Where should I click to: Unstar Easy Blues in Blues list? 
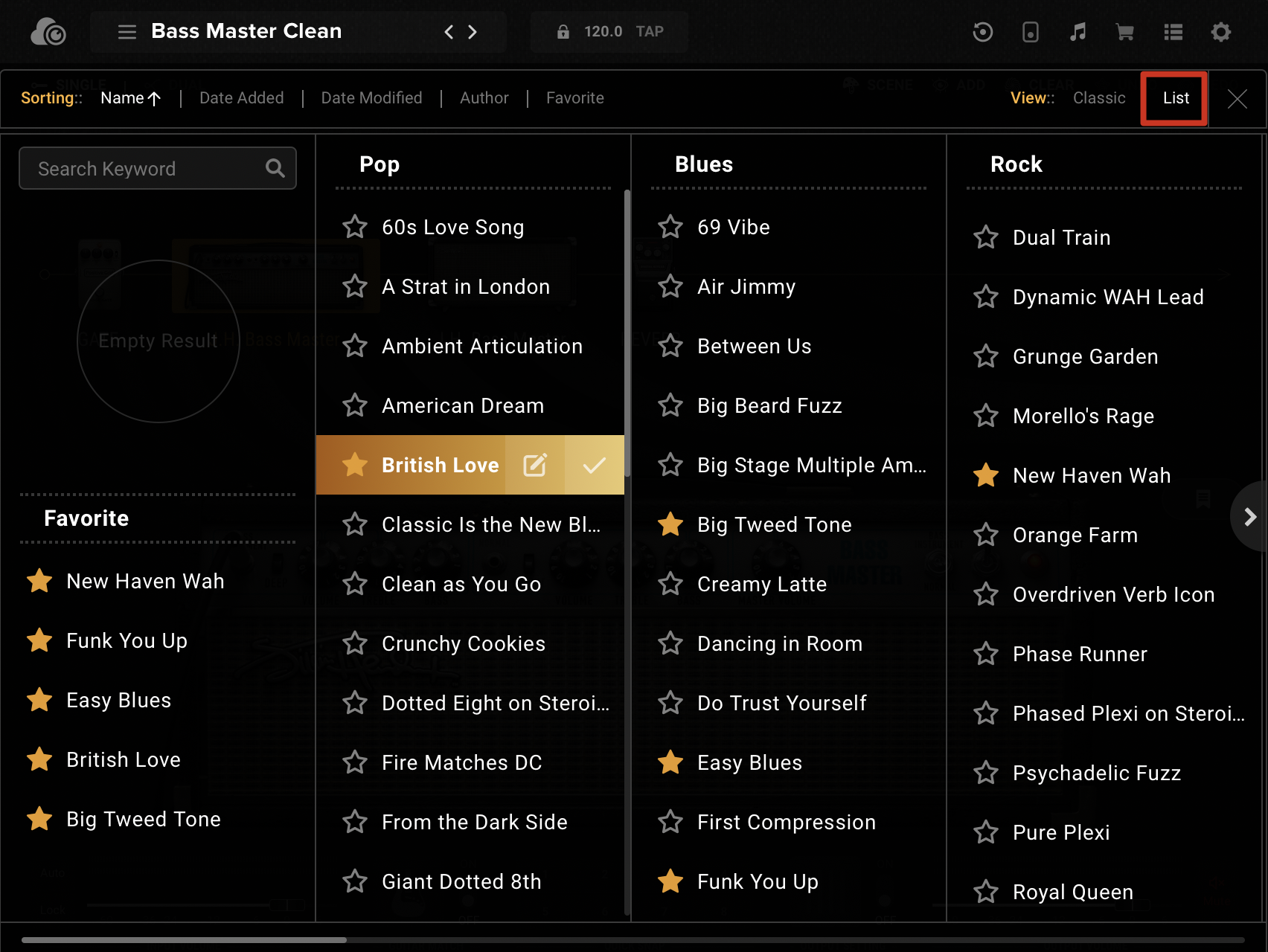point(670,762)
